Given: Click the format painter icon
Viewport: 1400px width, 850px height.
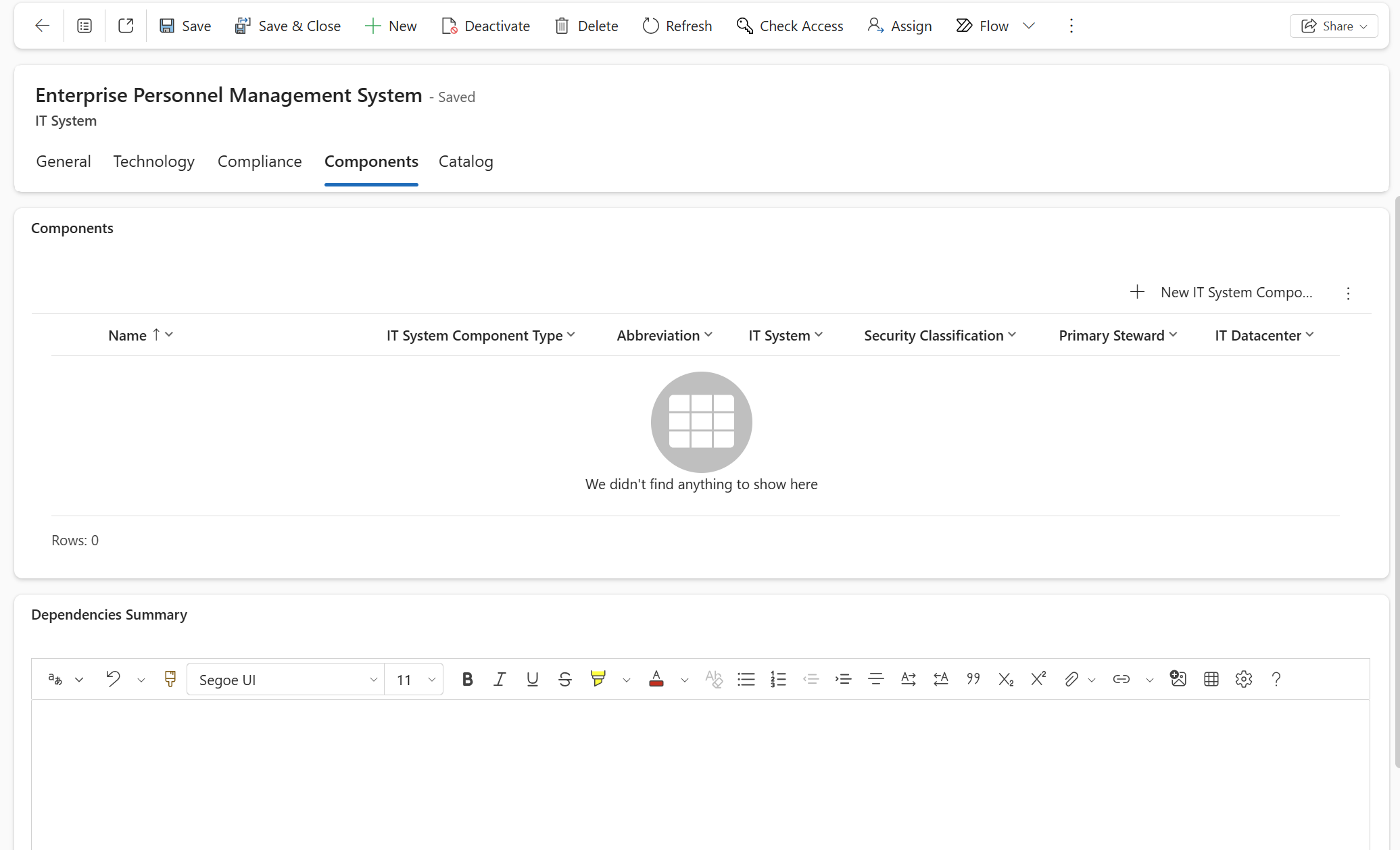Looking at the screenshot, I should click(x=170, y=679).
